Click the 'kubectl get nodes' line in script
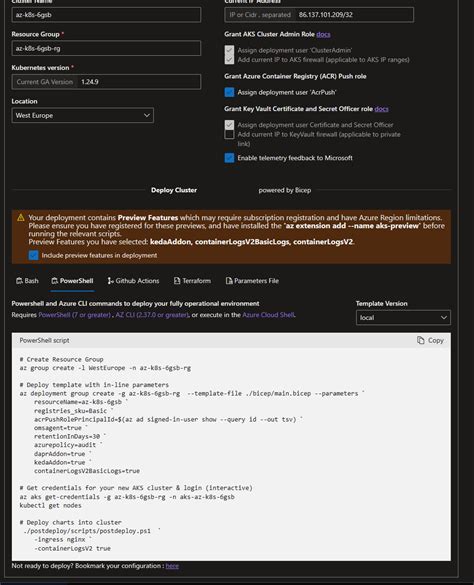This screenshot has width=474, height=585. pyautogui.click(x=50, y=506)
